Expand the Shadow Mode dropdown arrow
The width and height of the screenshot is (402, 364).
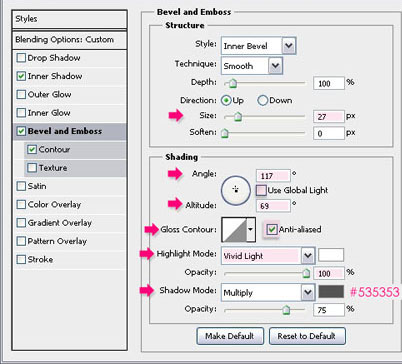[x=308, y=292]
